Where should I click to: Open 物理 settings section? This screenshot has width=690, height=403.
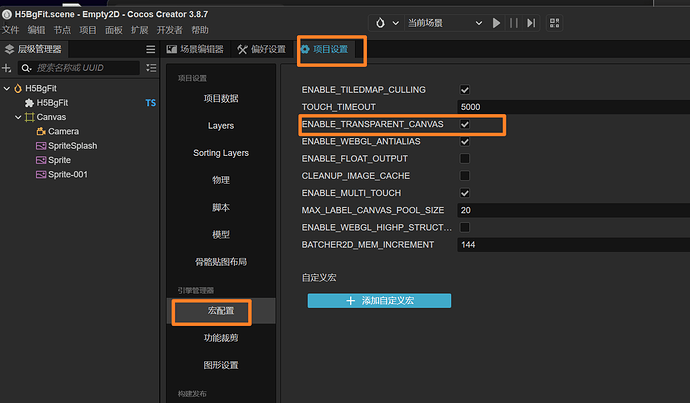point(221,180)
